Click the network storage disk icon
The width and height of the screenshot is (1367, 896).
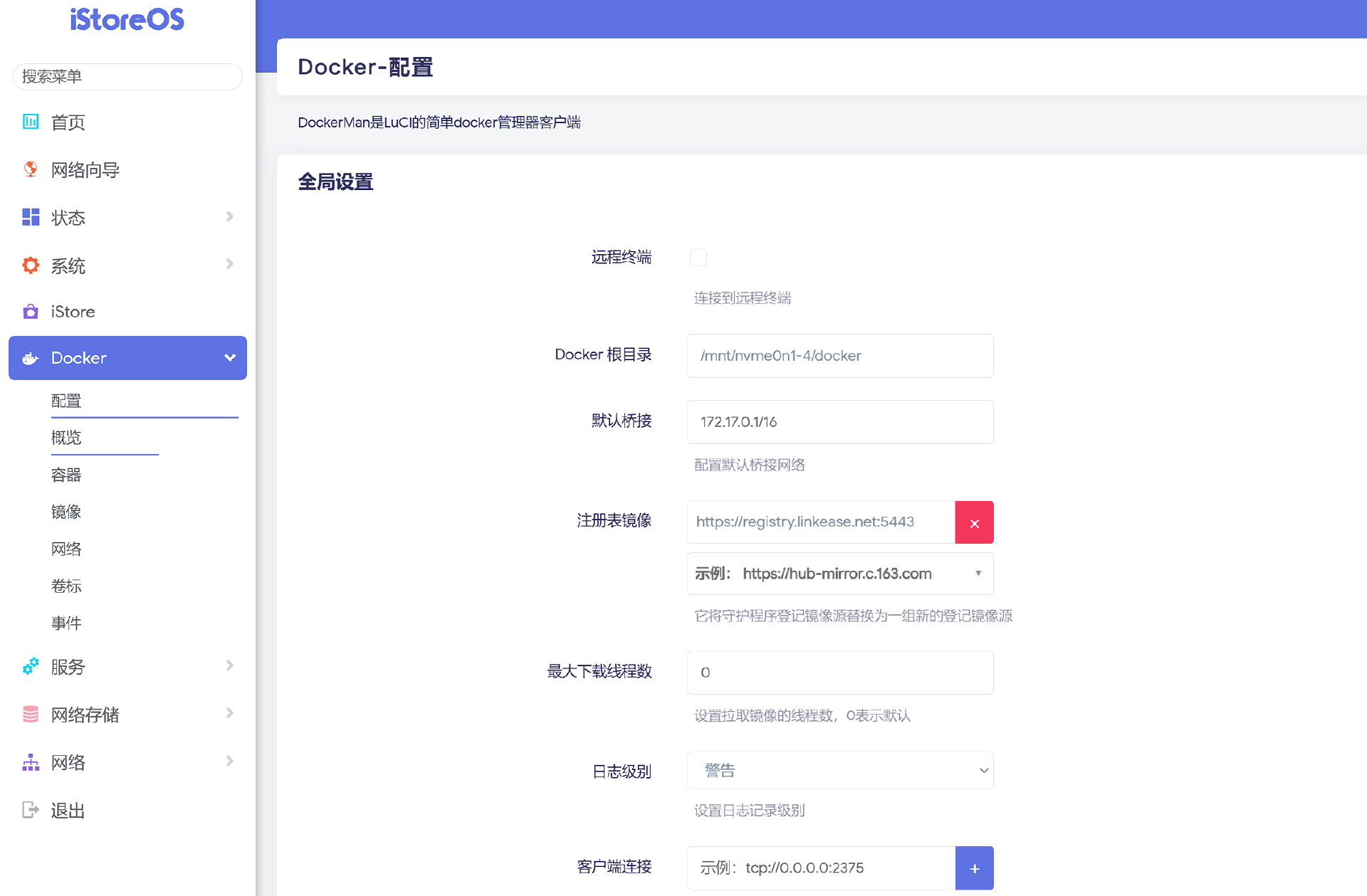coord(31,715)
